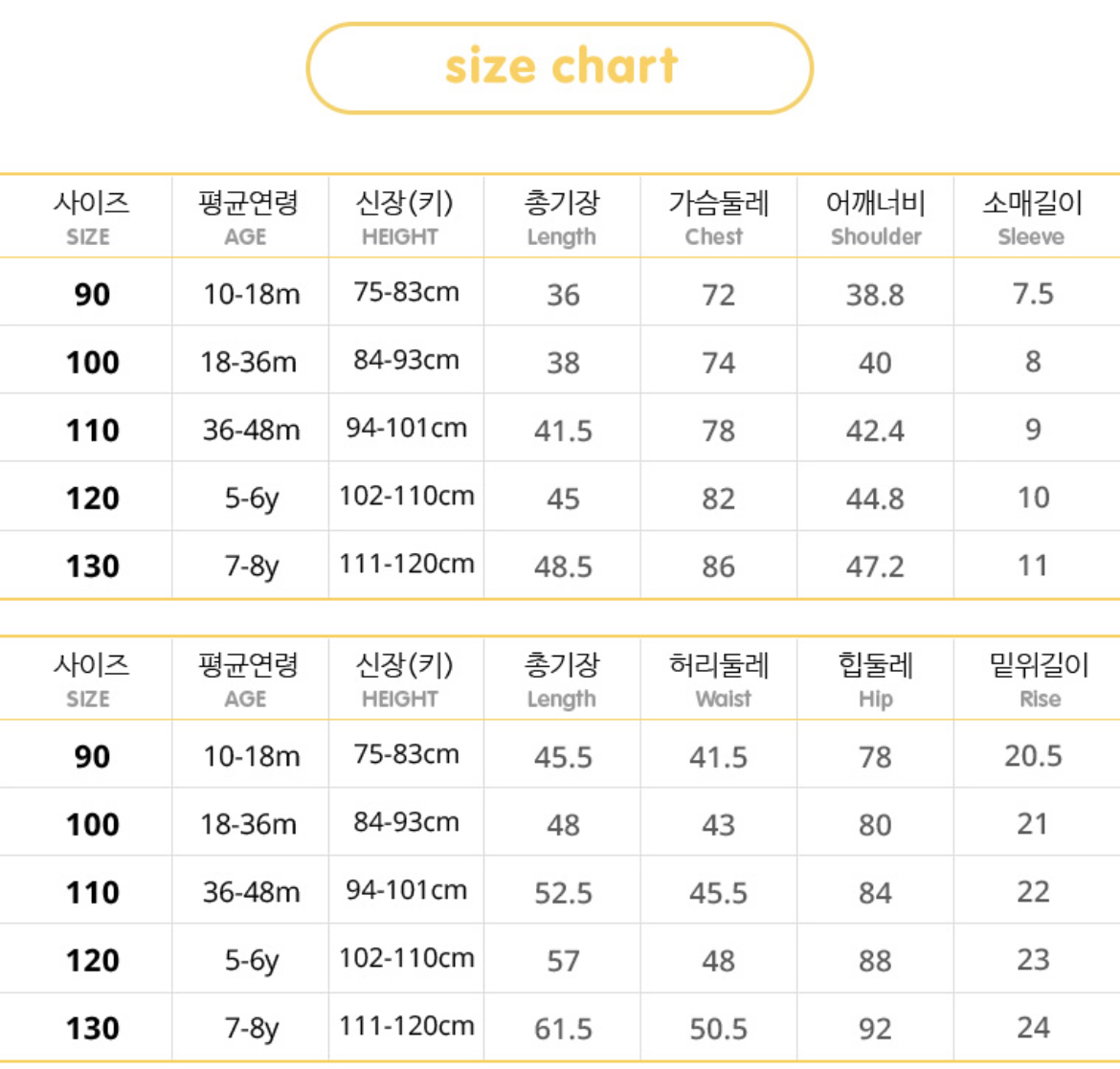Click waist value 50.5
Viewport: 1120px width, 1069px height.
(718, 1028)
